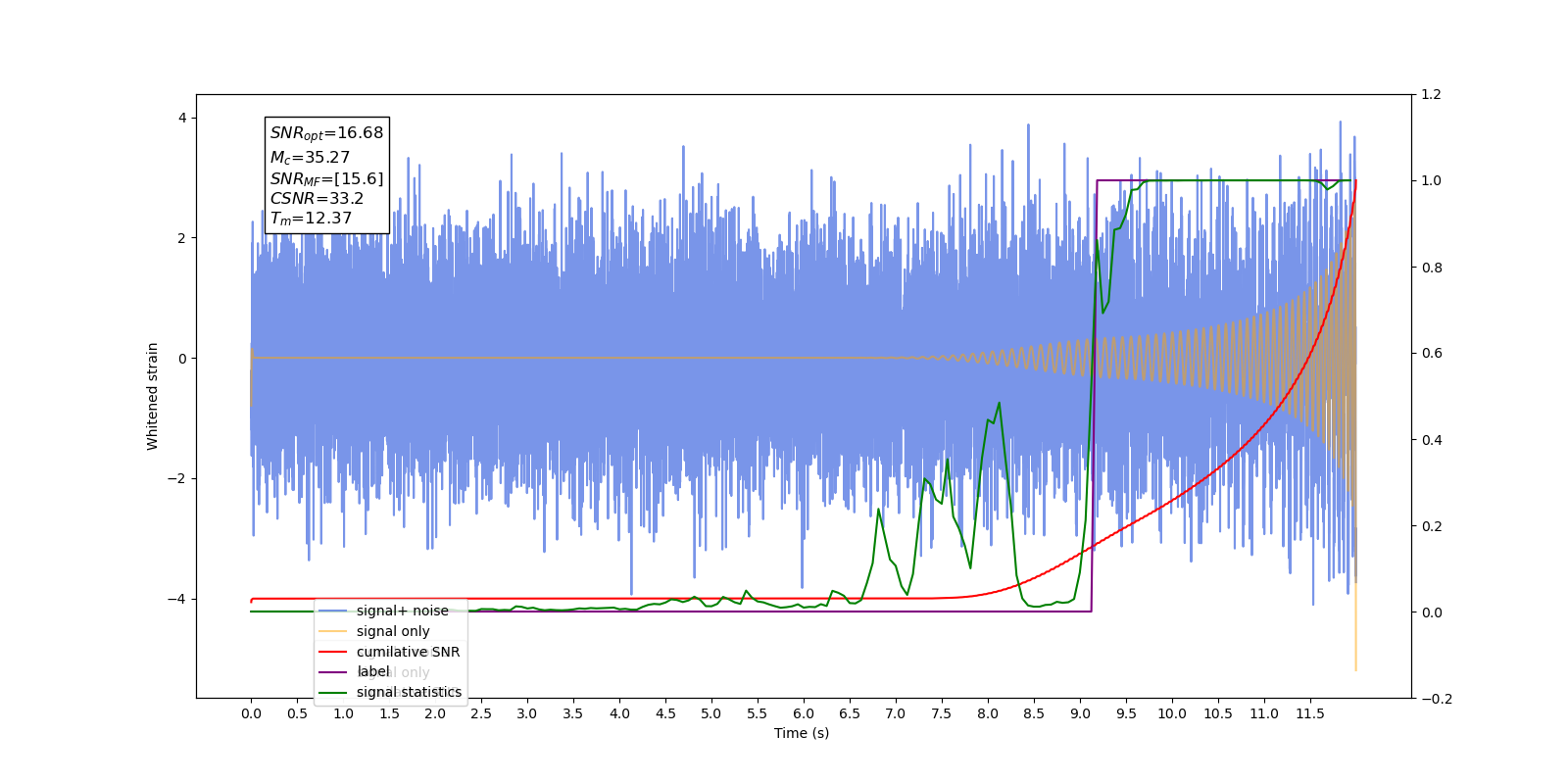The width and height of the screenshot is (1568, 784).
Task: Select the SNR_MF=[15.6] annotation line
Action: 326,178
